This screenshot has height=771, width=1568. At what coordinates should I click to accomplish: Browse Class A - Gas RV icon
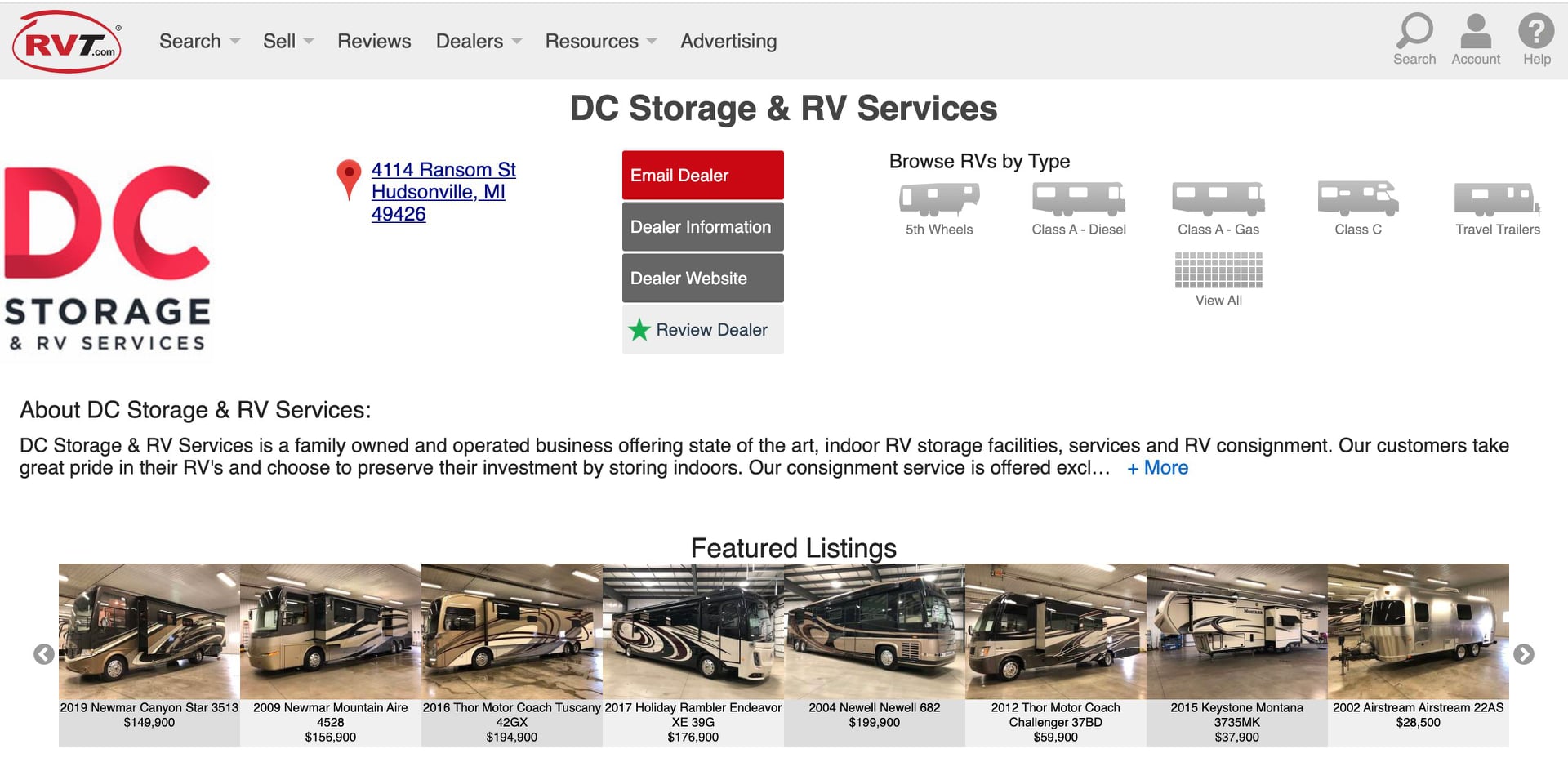[x=1218, y=198]
